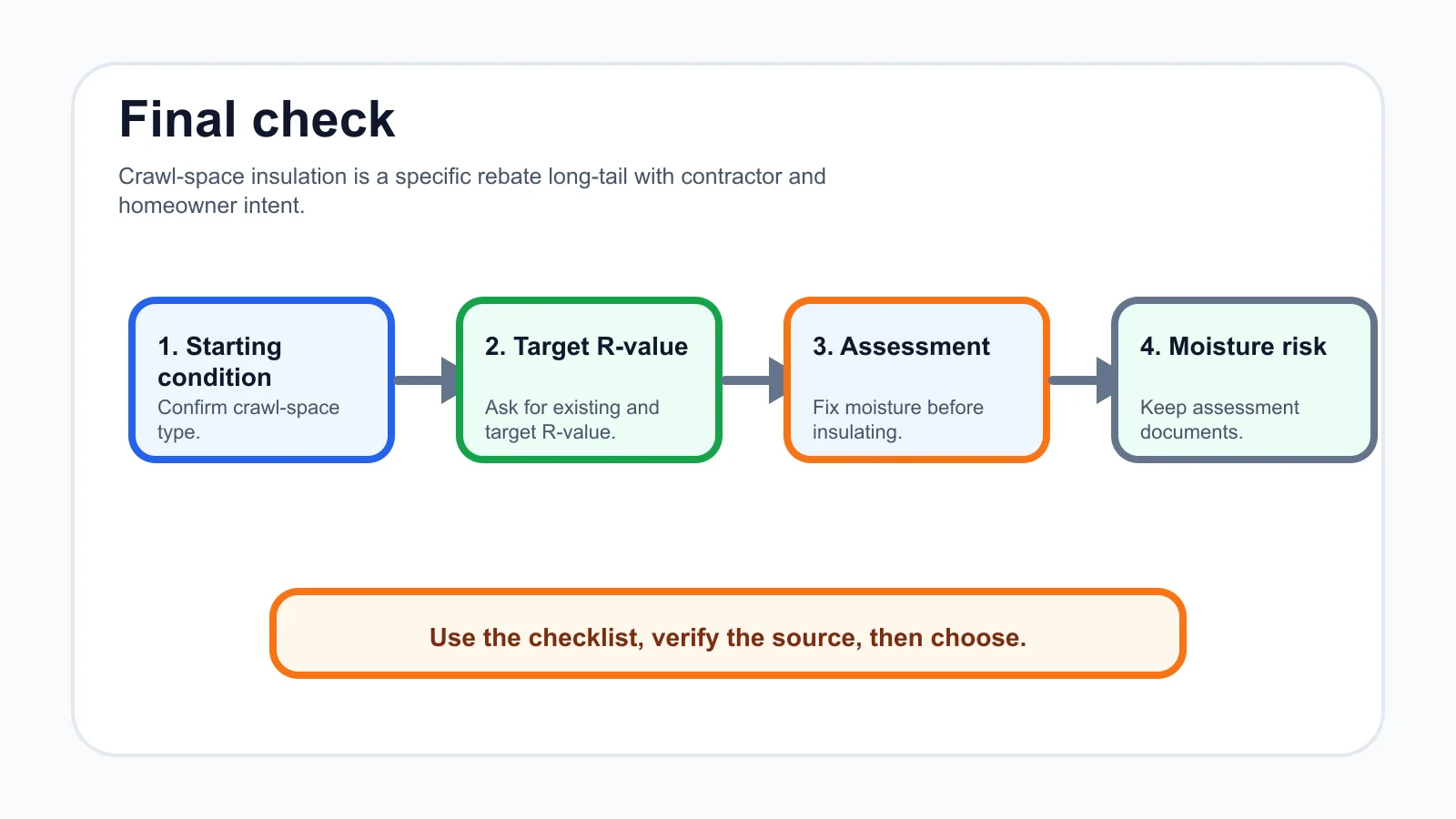The image size is (1456, 819).
Task: Select the Target R-value step box
Action: coord(589,379)
